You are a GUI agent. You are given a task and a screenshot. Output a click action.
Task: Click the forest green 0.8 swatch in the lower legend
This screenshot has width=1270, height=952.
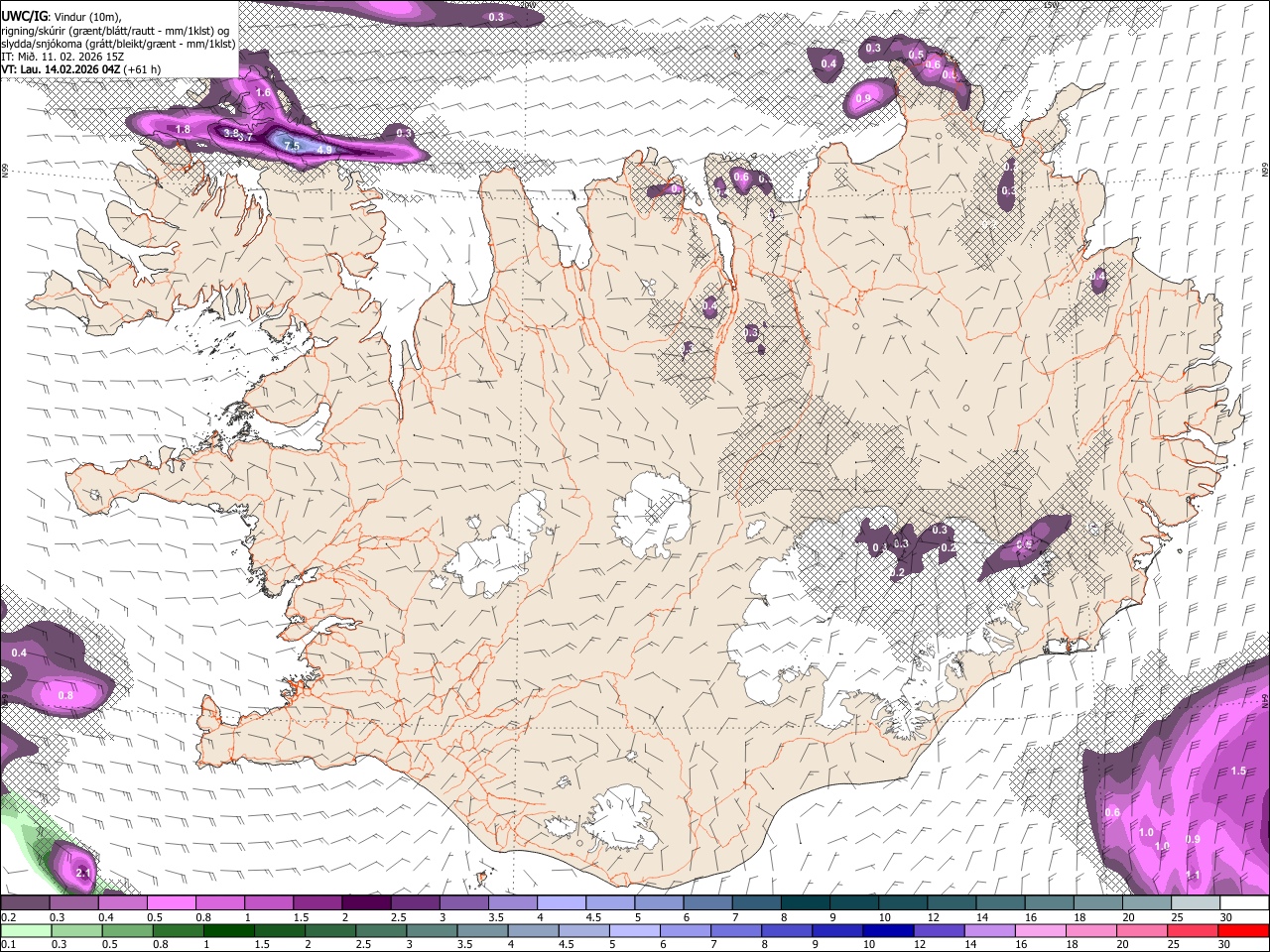(x=178, y=931)
